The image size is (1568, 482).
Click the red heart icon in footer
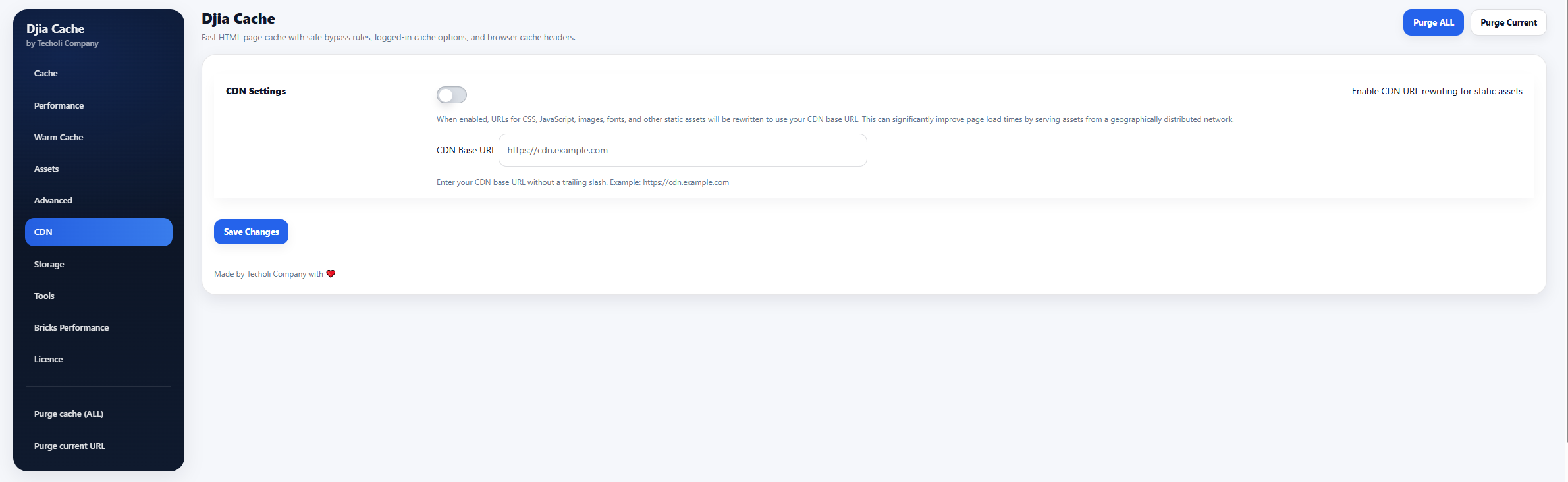coord(331,274)
